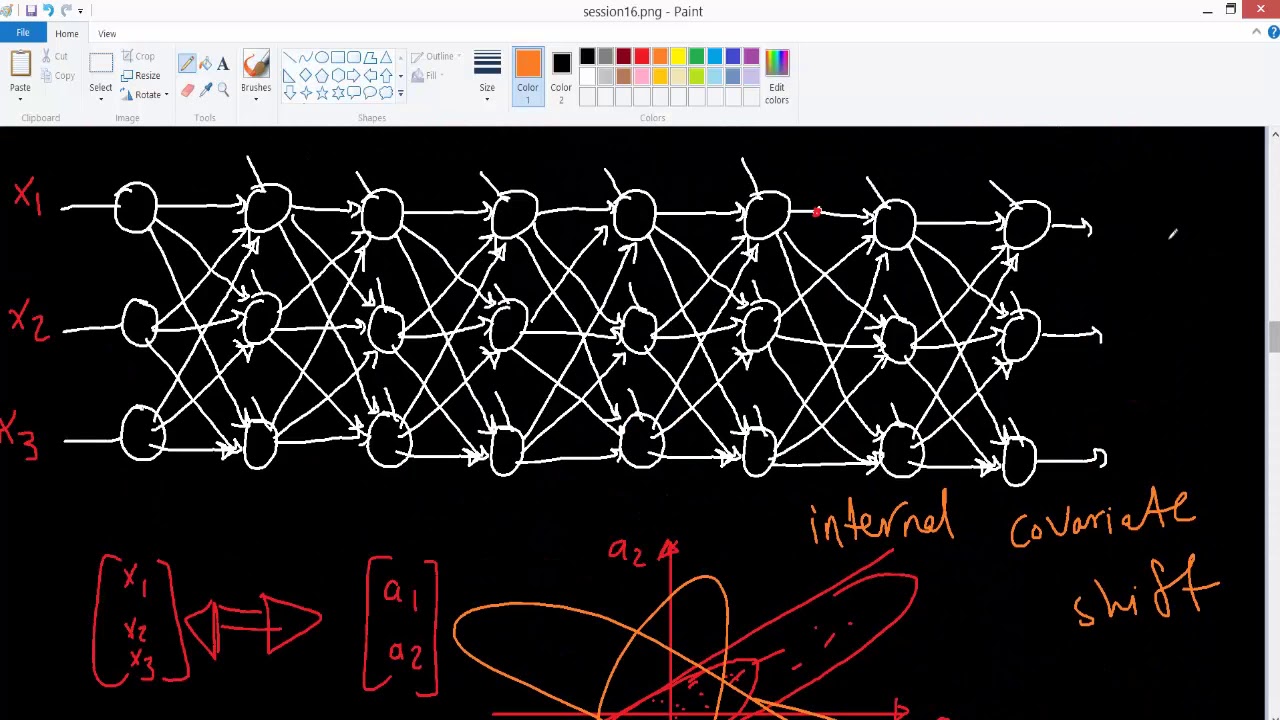Choose the Polygon shape

point(369,57)
